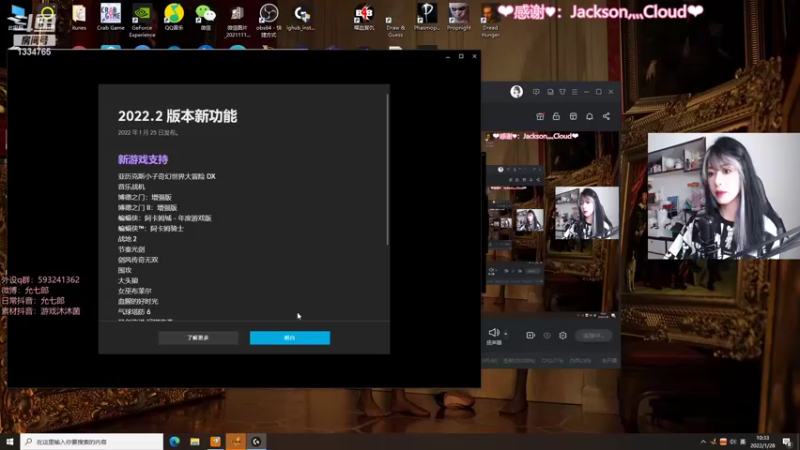Open the Propnight desktop shortcut
Viewport: 800px width, 450px height.
pyautogui.click(x=459, y=17)
